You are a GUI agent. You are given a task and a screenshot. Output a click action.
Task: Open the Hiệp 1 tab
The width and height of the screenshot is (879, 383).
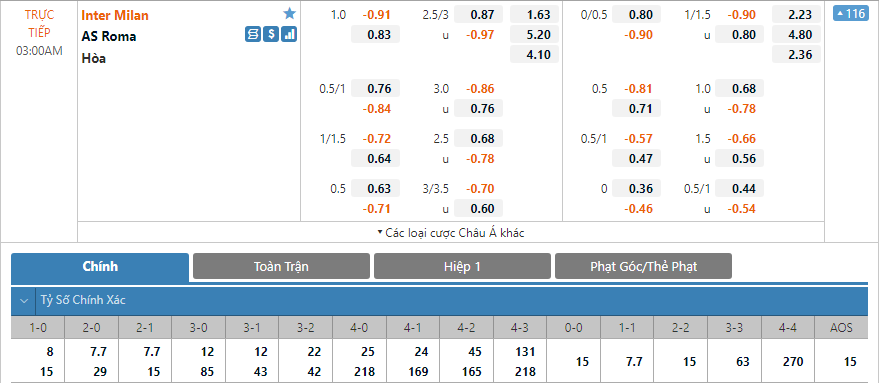point(462,266)
